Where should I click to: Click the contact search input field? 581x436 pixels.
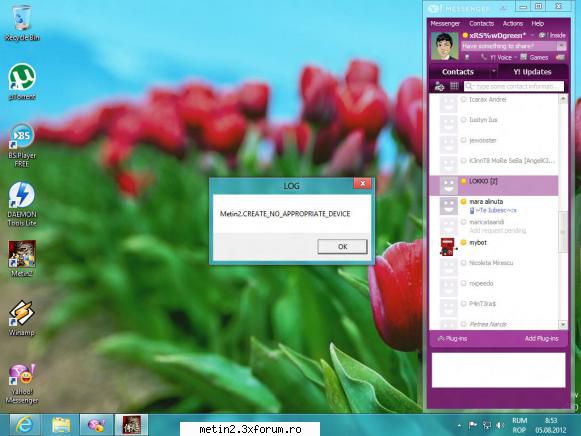tap(514, 86)
